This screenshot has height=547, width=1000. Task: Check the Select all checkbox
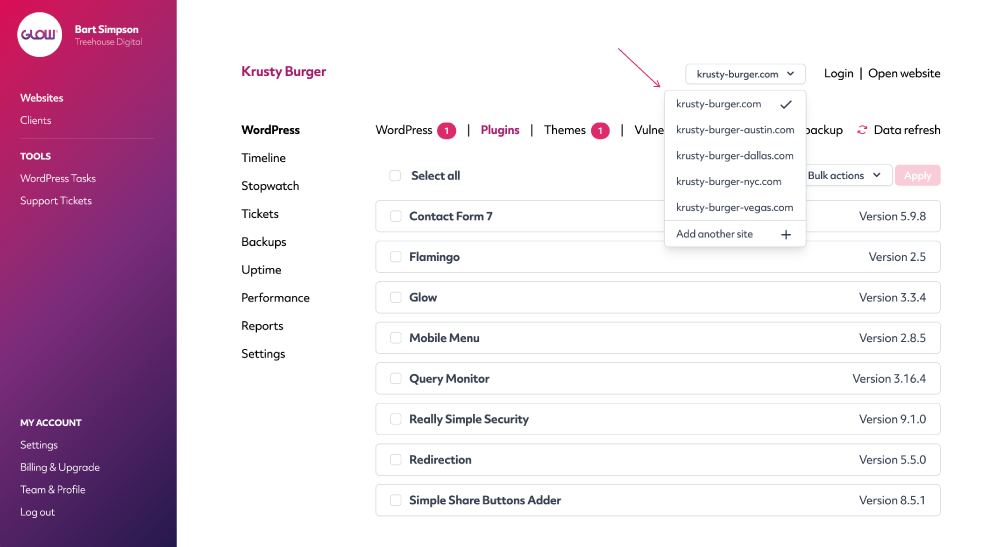(395, 175)
